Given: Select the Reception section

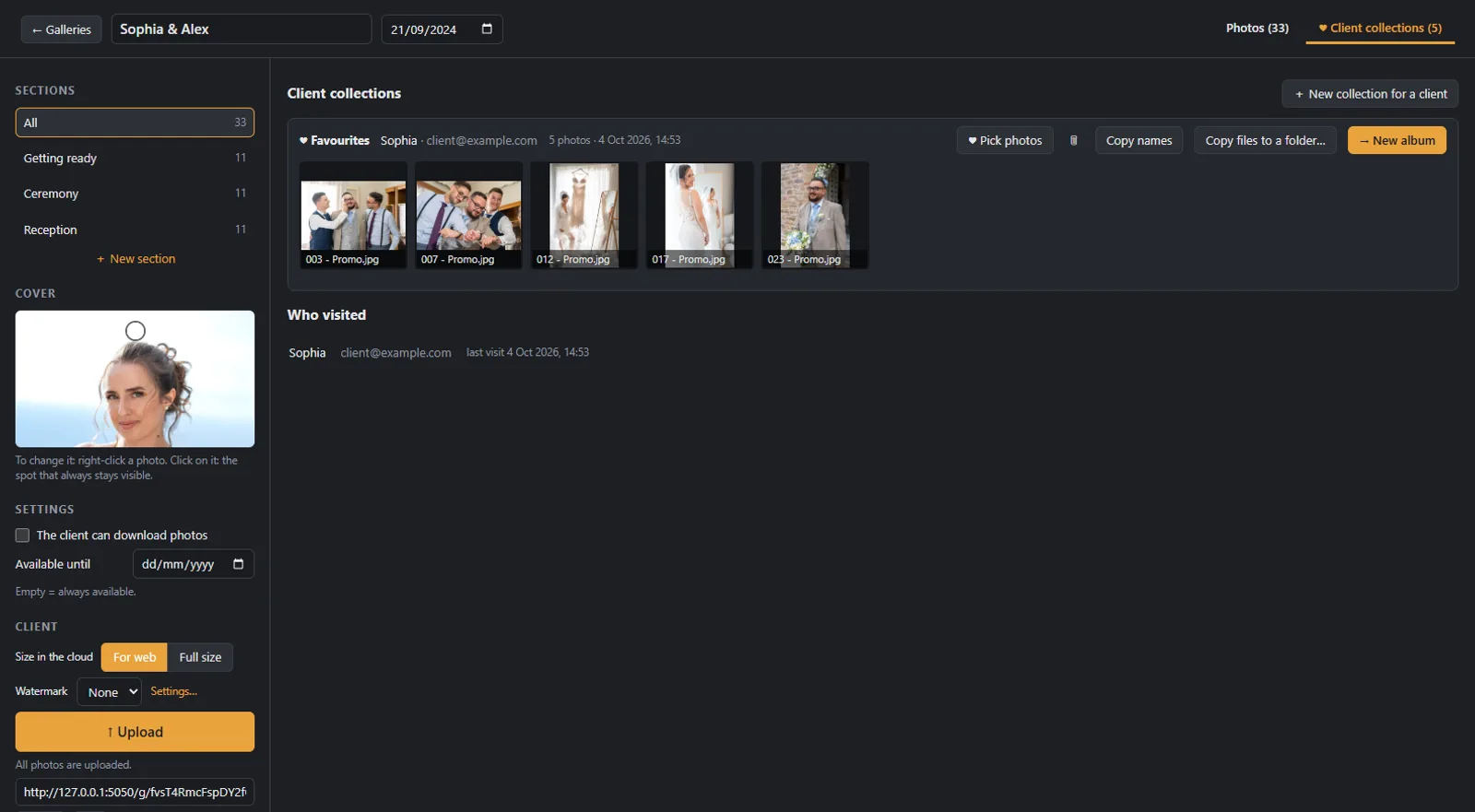Looking at the screenshot, I should (x=135, y=229).
